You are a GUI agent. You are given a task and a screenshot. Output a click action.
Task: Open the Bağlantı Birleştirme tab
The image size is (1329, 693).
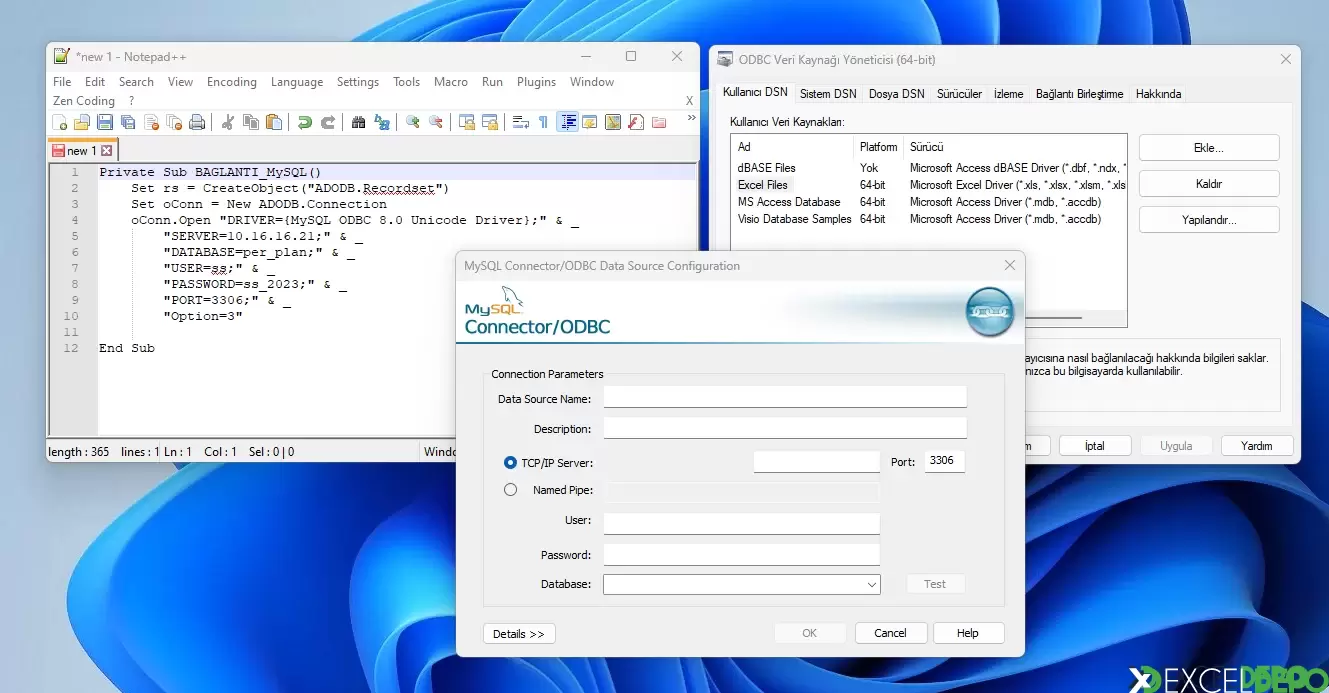[x=1080, y=94]
